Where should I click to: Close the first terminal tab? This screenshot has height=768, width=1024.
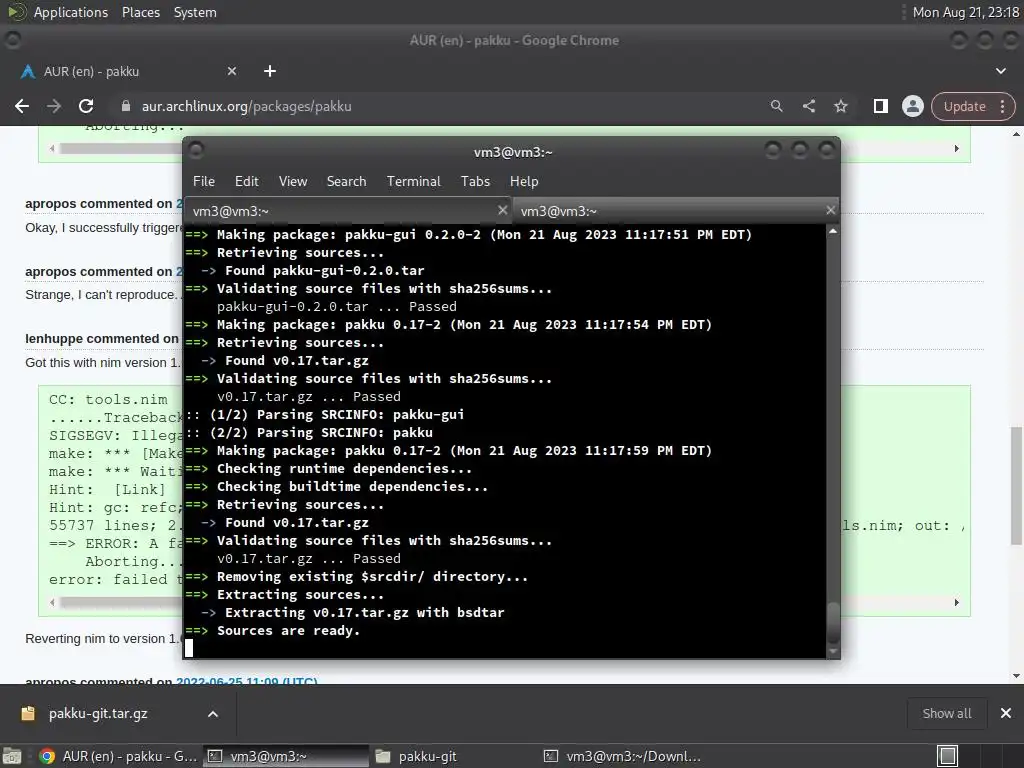[x=502, y=210]
